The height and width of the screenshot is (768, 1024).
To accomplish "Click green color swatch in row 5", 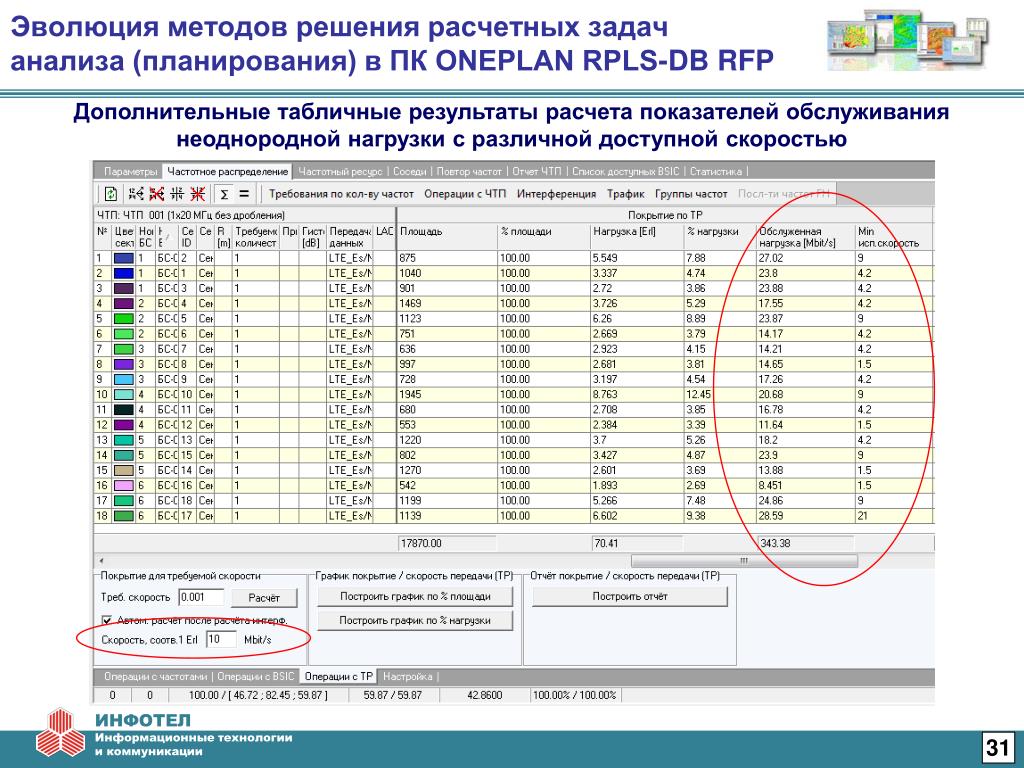I will pos(123,319).
